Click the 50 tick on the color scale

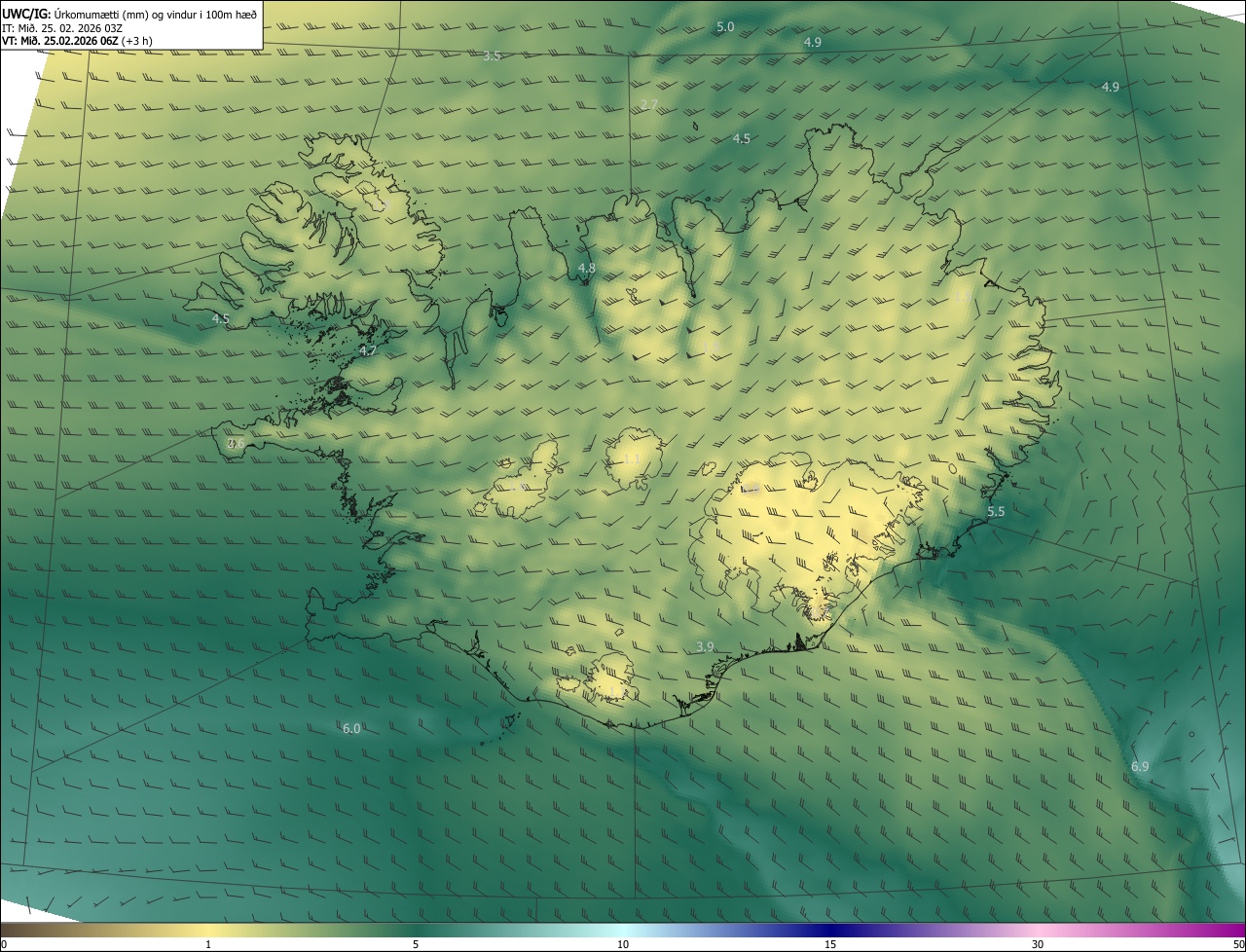coord(1238,944)
